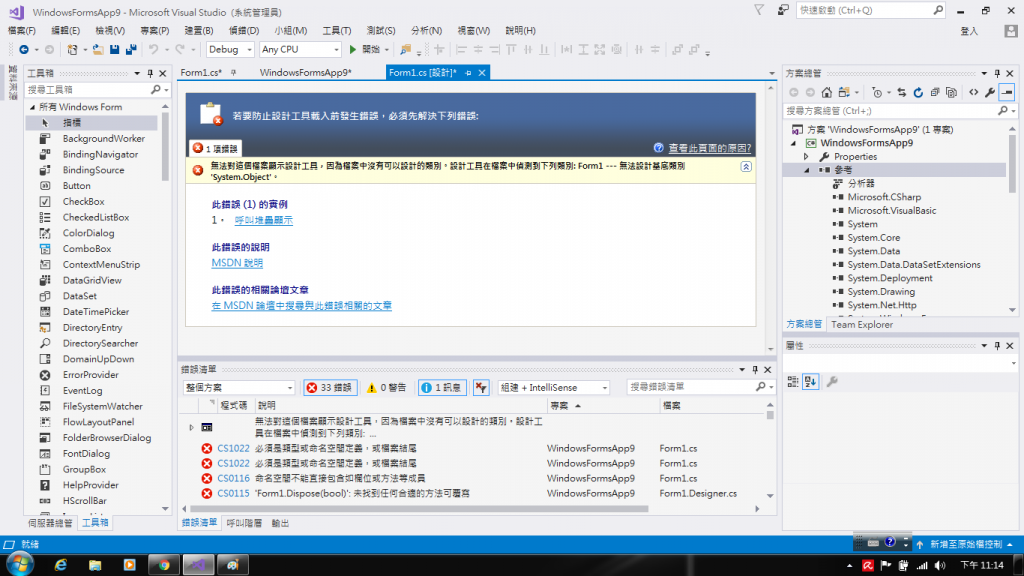Click the taskbar volume speaker icon

tap(940, 566)
